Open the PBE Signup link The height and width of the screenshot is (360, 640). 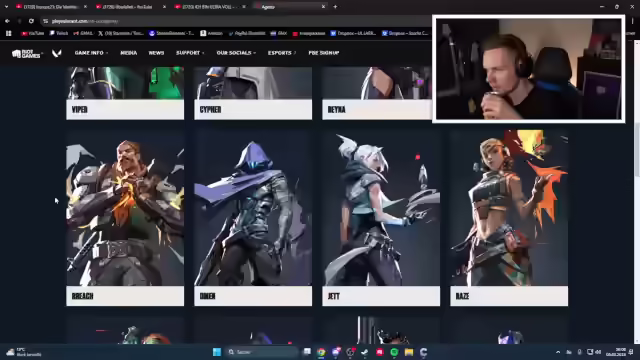point(324,53)
